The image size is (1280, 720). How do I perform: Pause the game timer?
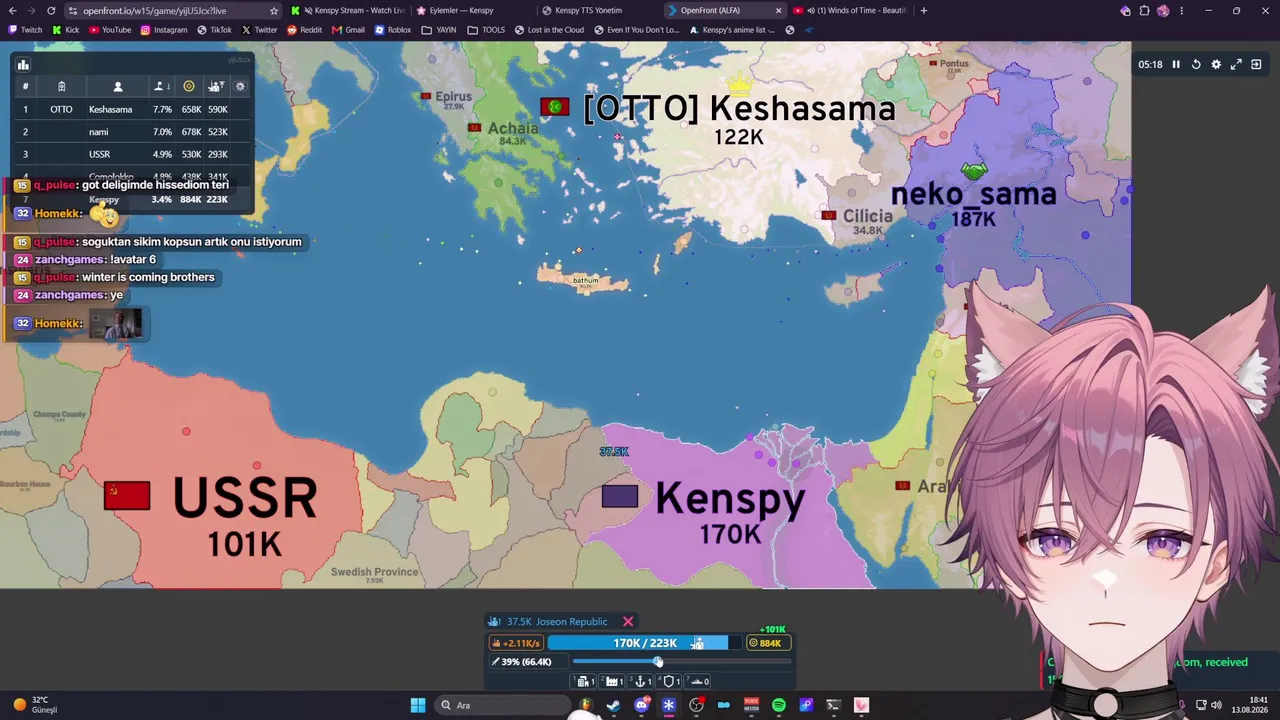[1176, 65]
